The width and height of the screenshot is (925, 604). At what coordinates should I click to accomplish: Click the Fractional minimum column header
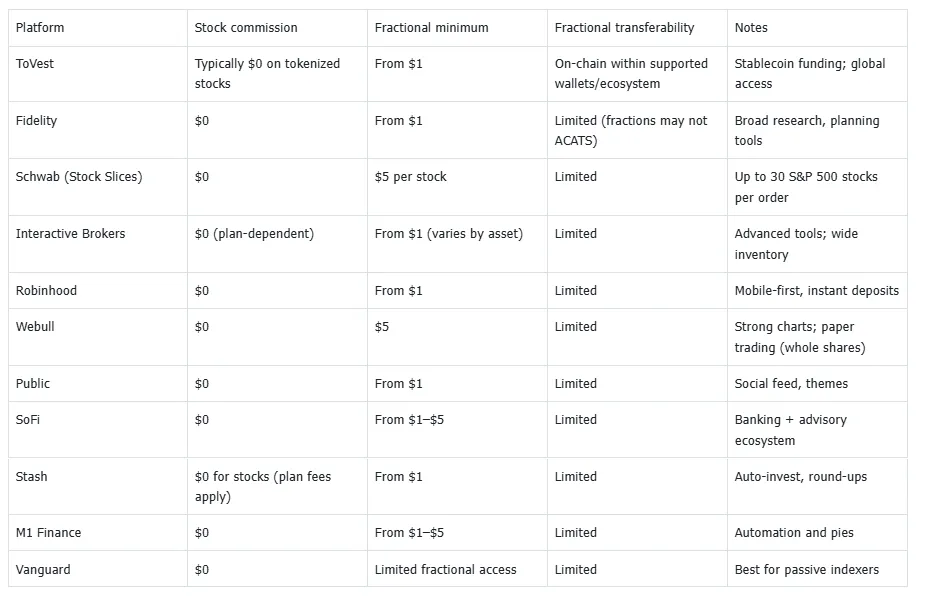pyautogui.click(x=431, y=28)
